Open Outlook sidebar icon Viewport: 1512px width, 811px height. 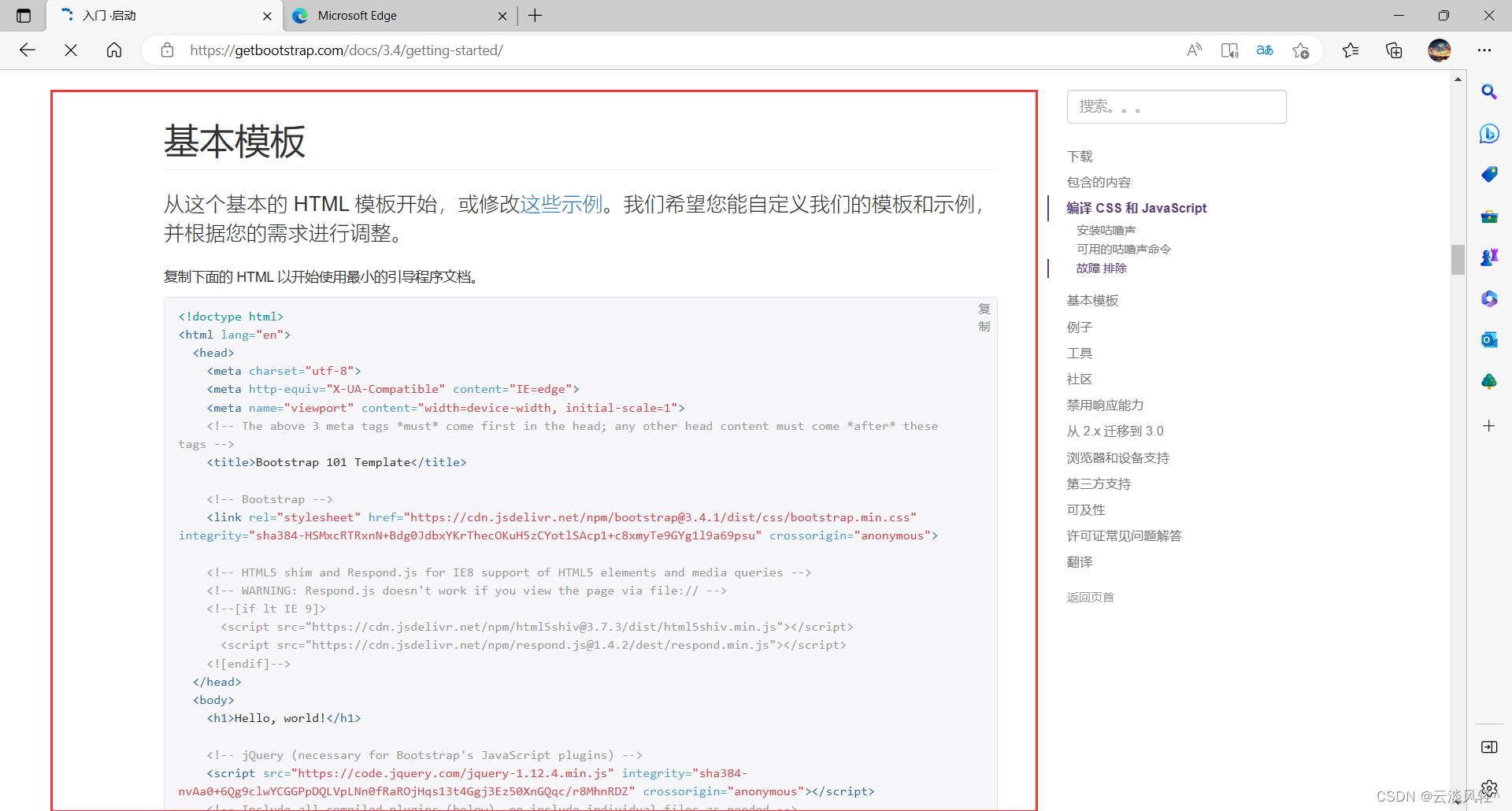tap(1489, 340)
